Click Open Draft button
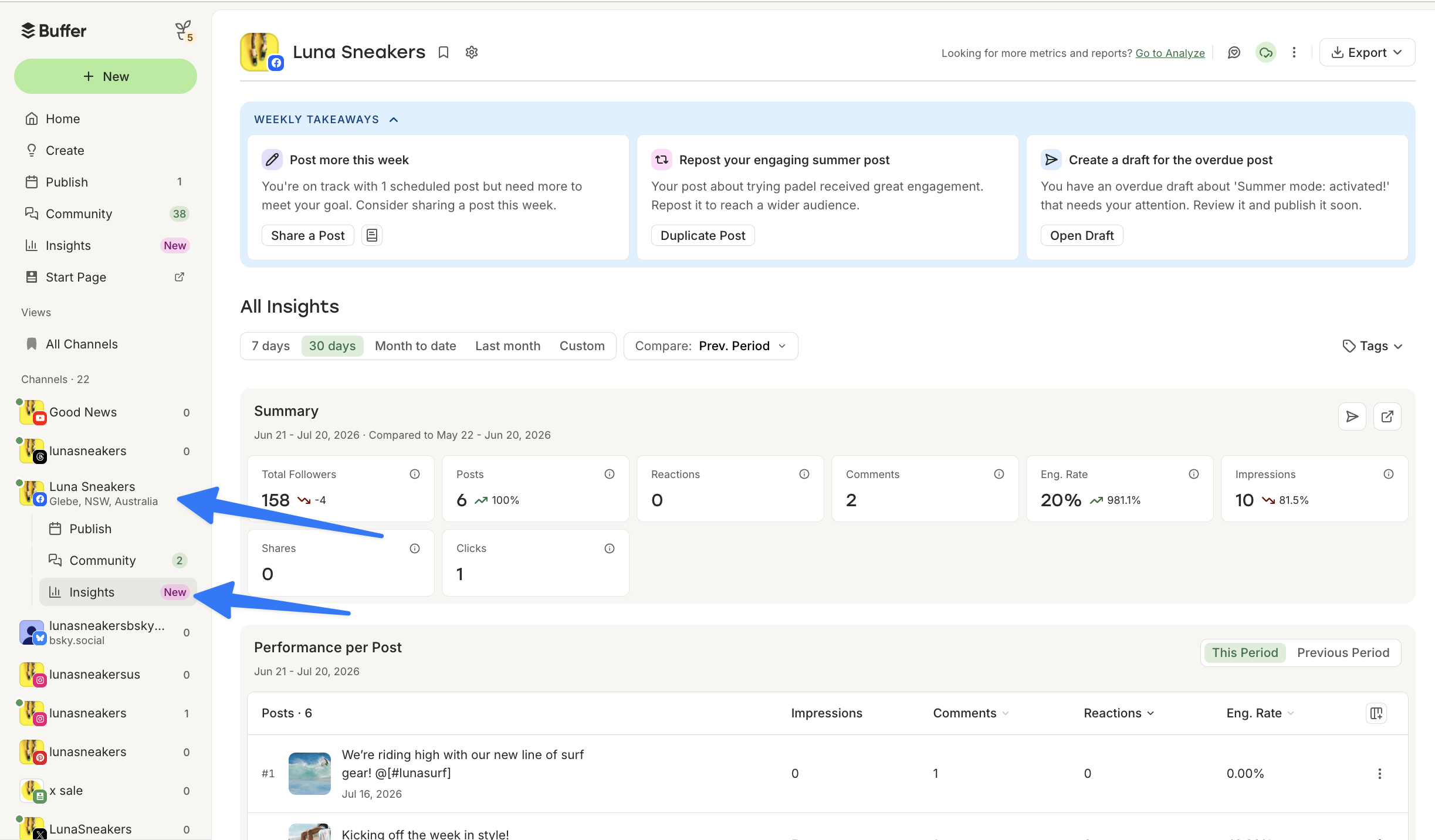Screen dimensions: 1435x840 coord(1082,235)
